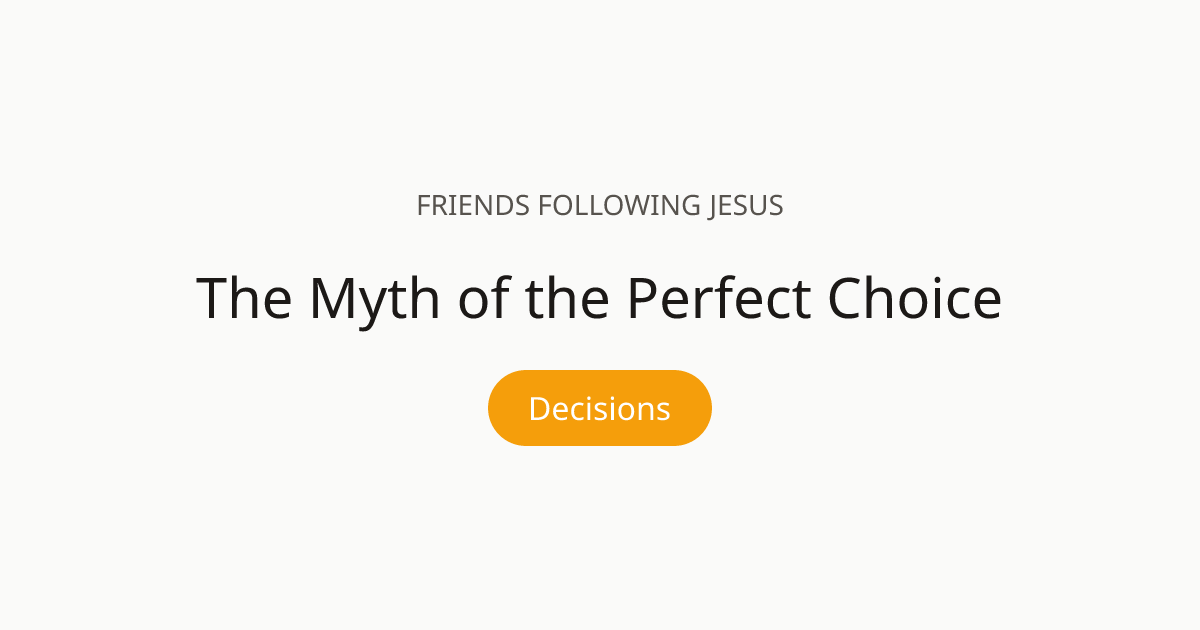Click the capital 'D' in the Decisions label
The image size is (1200, 630).
coord(539,408)
